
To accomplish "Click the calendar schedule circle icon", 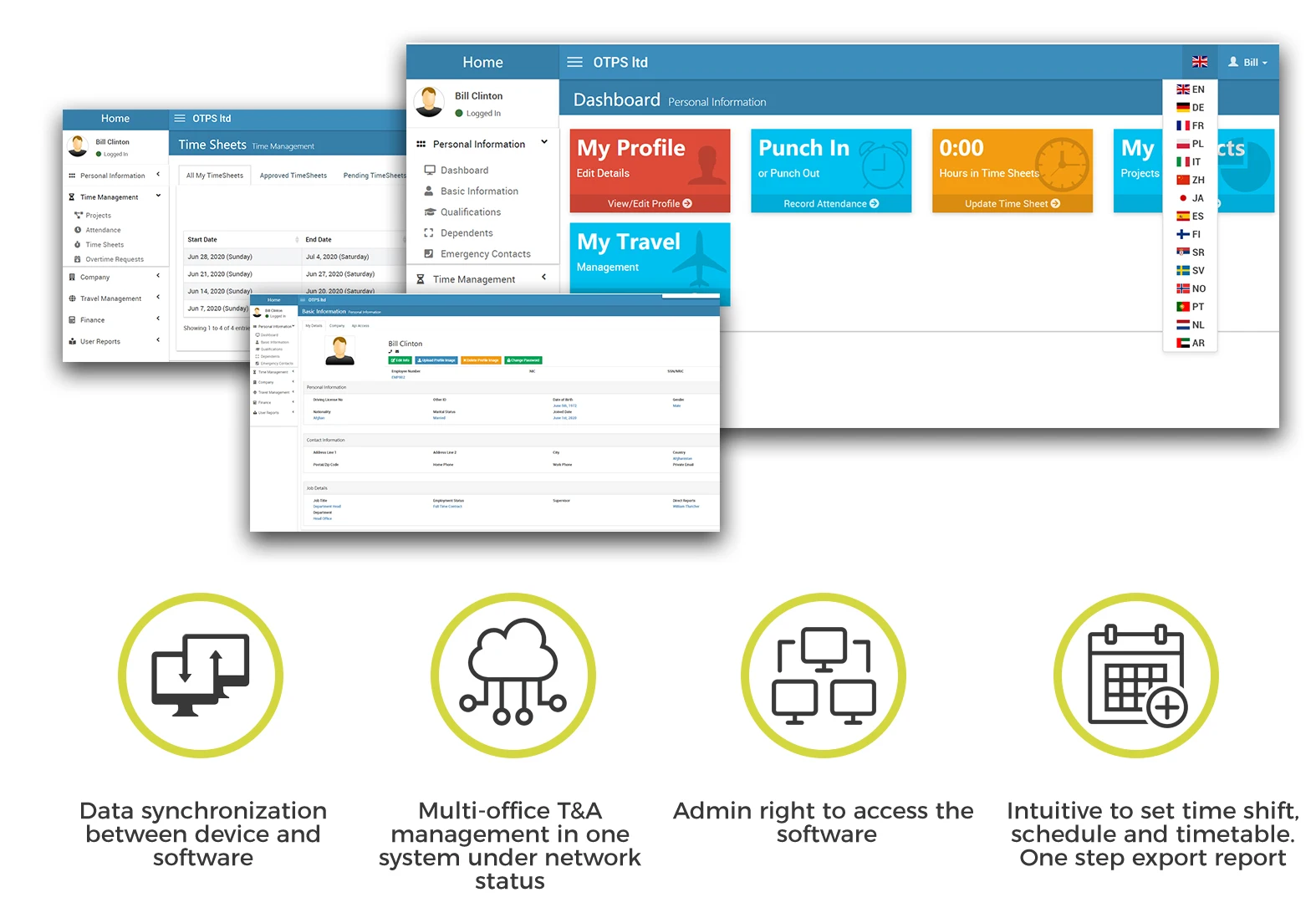I will [1135, 675].
